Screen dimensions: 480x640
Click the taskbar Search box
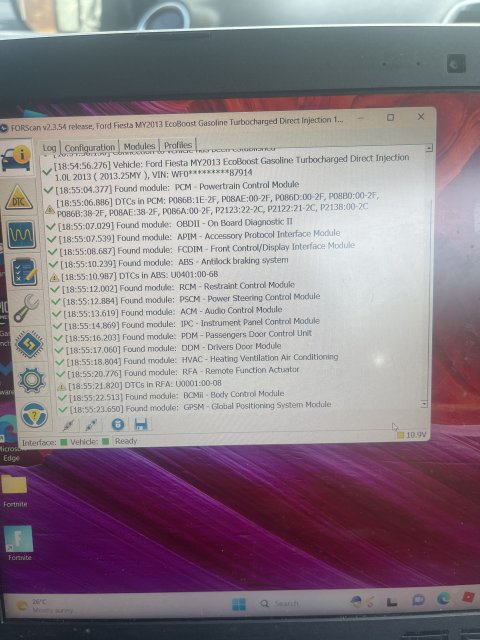point(282,603)
